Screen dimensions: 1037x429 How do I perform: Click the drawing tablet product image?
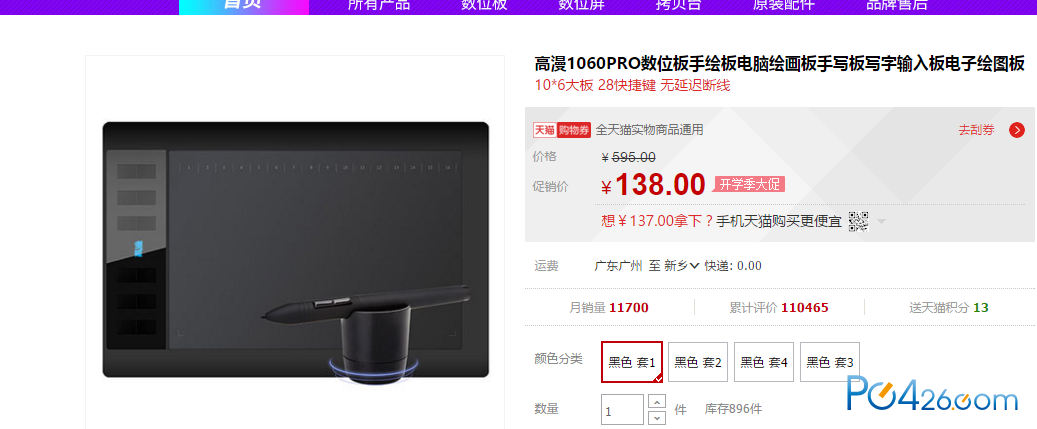[295, 251]
